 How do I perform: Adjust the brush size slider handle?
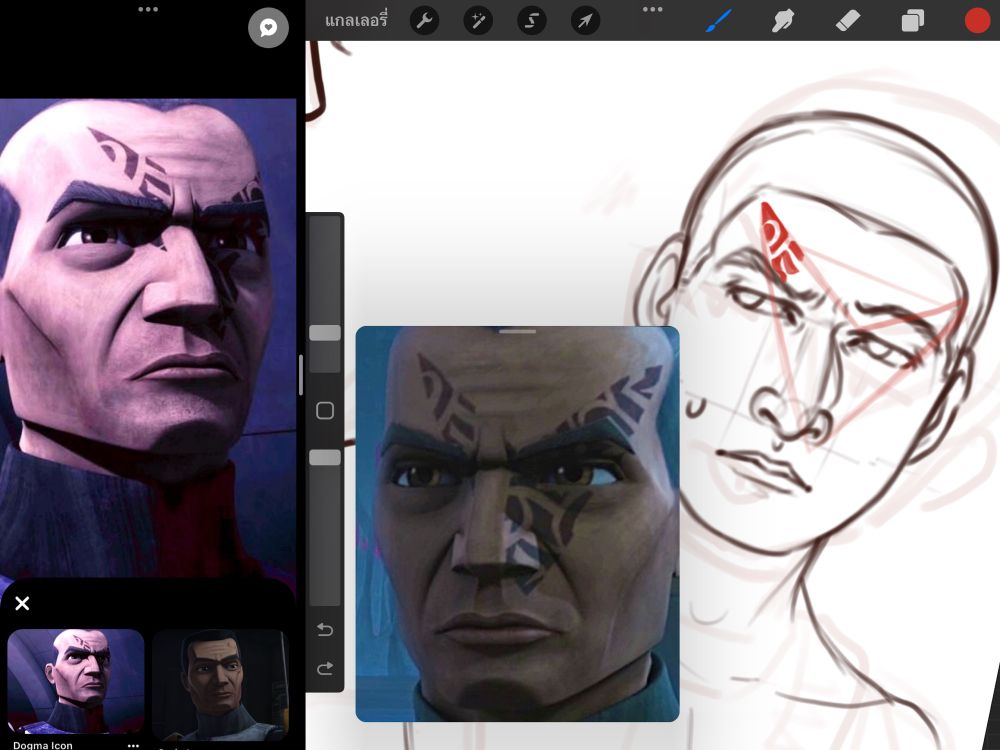pyautogui.click(x=325, y=332)
